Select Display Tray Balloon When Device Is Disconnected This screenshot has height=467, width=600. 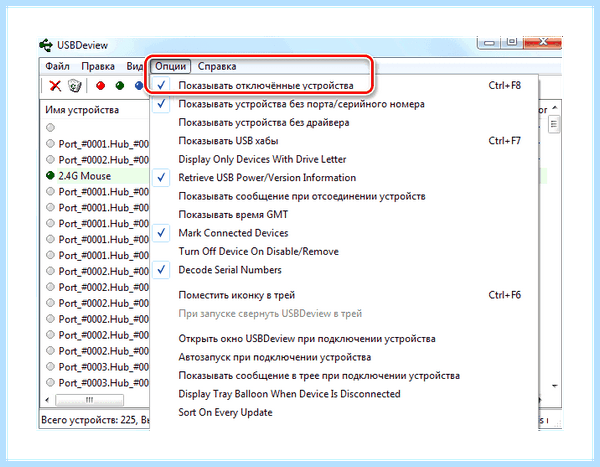pyautogui.click(x=344, y=394)
